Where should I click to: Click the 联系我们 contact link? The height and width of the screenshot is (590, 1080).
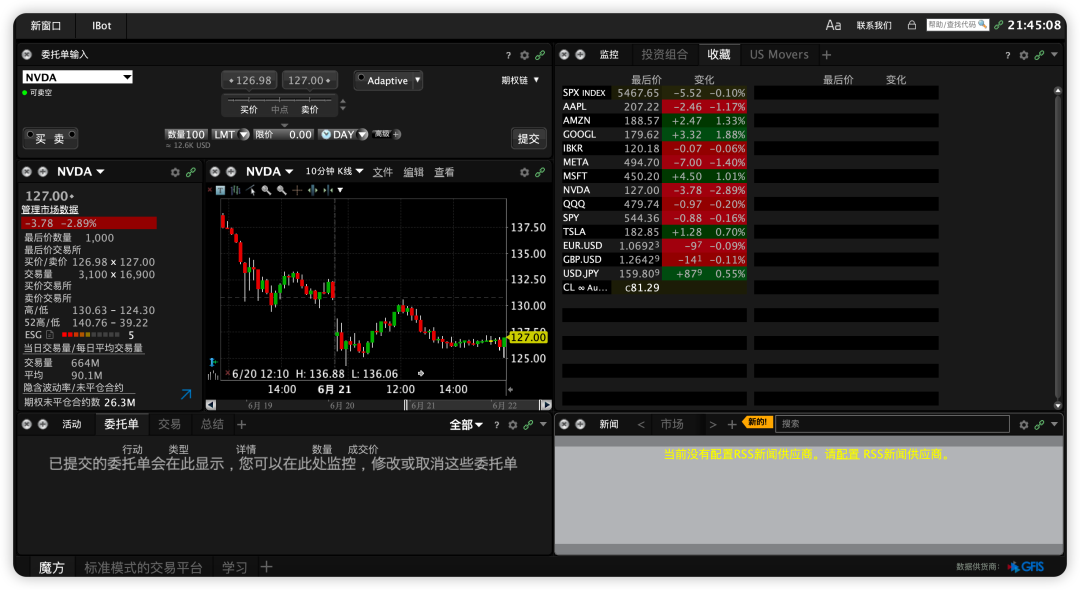[874, 25]
